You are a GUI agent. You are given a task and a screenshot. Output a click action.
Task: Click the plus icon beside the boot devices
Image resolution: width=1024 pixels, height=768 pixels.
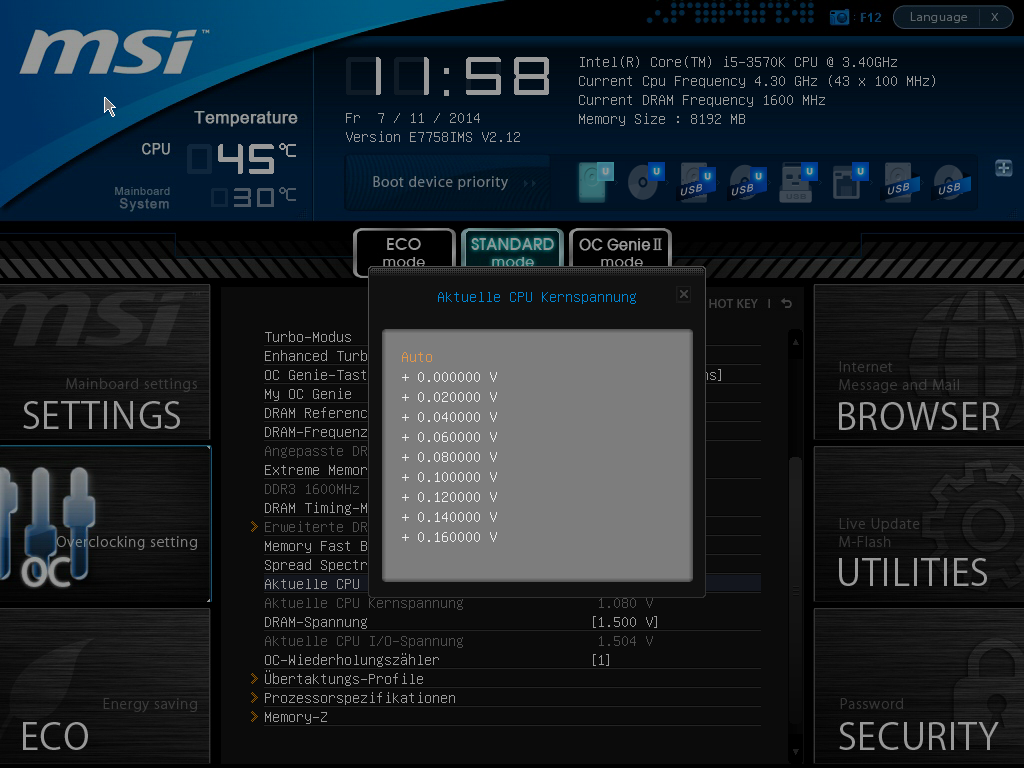click(x=1004, y=168)
